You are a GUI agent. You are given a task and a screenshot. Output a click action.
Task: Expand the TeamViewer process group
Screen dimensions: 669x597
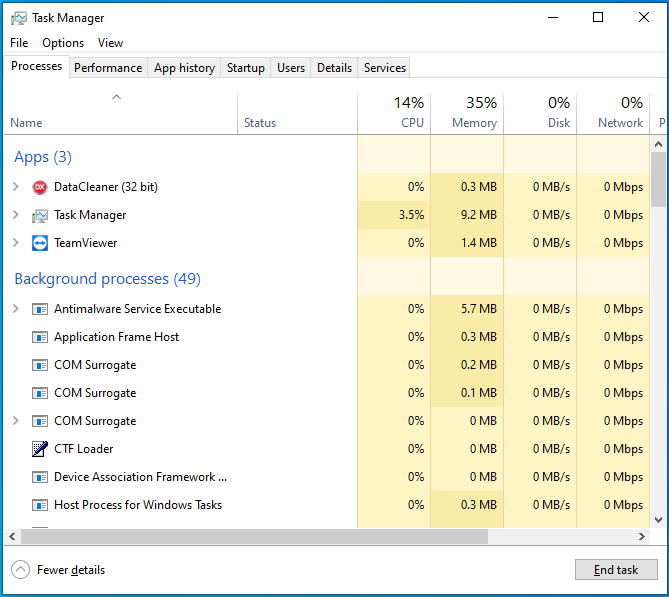pyautogui.click(x=15, y=243)
